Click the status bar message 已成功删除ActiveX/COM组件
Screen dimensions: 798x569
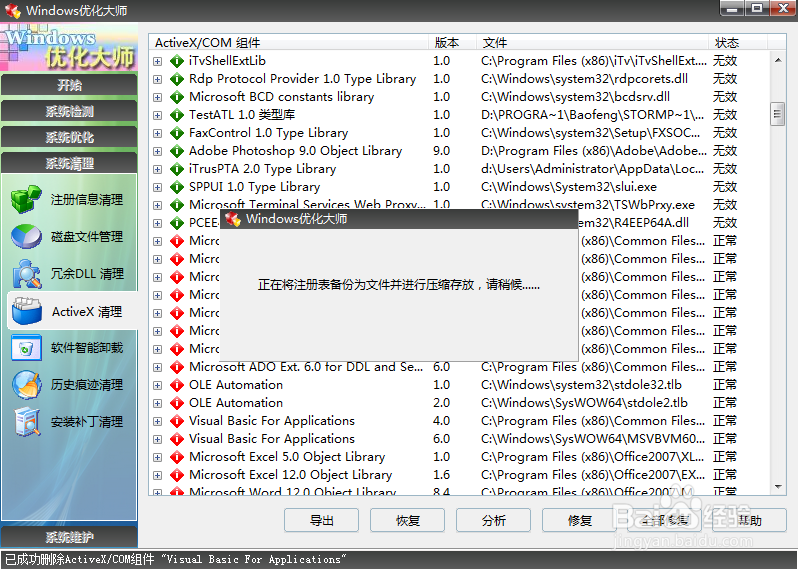176,559
